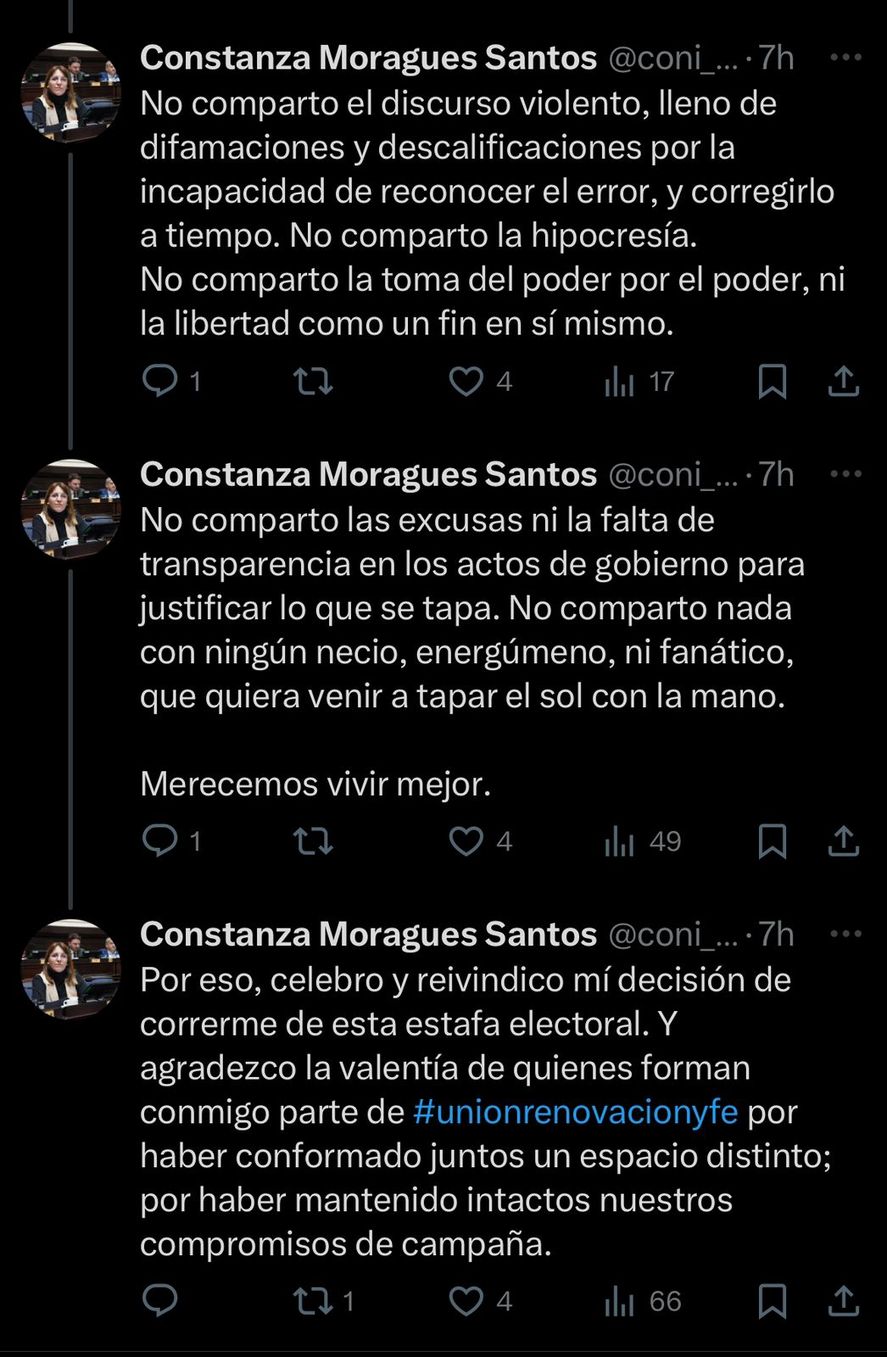Bookmark the 'Merecemos vivir mejor' tweet

(773, 841)
